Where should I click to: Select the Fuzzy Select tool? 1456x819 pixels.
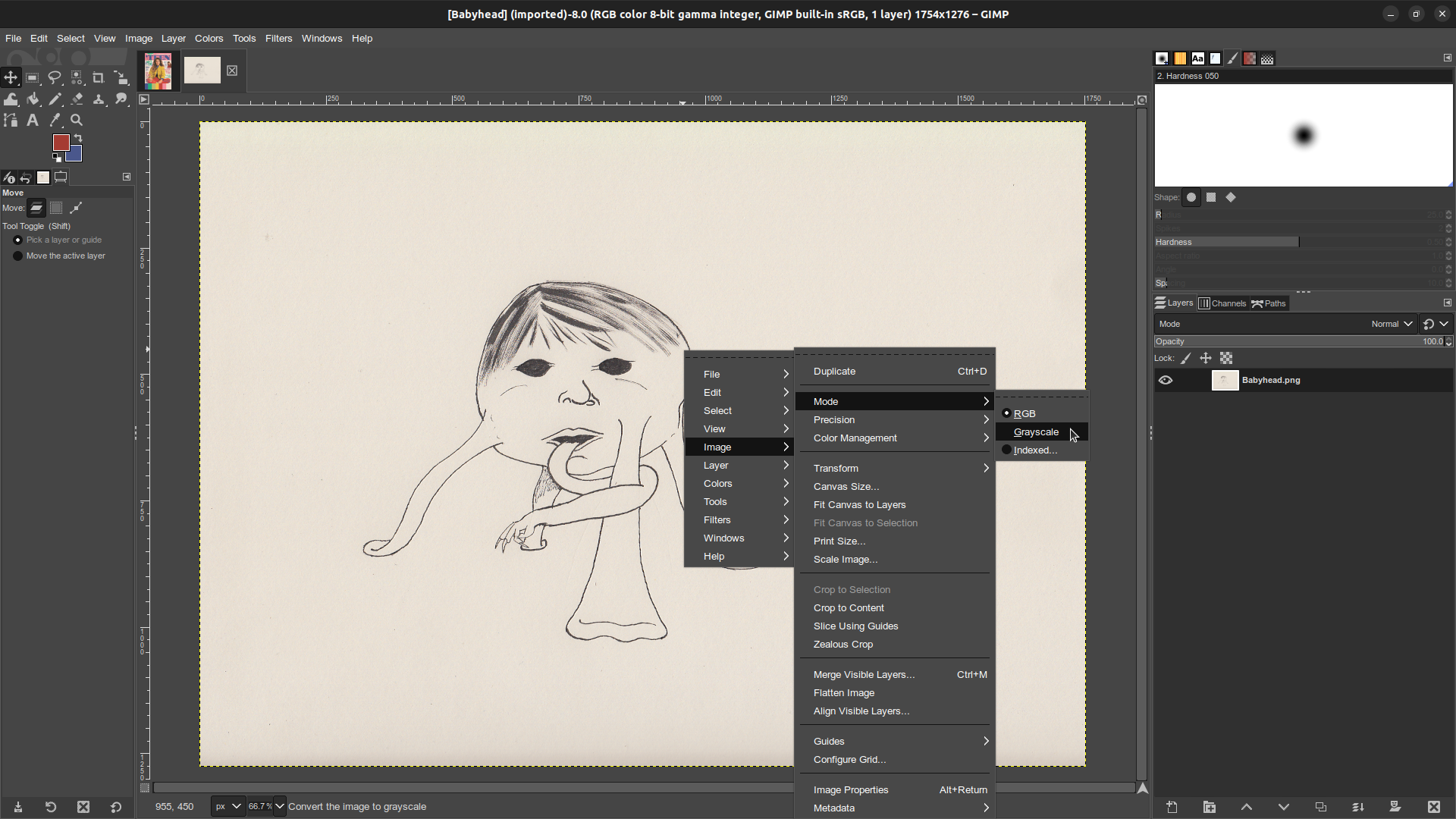tap(77, 77)
